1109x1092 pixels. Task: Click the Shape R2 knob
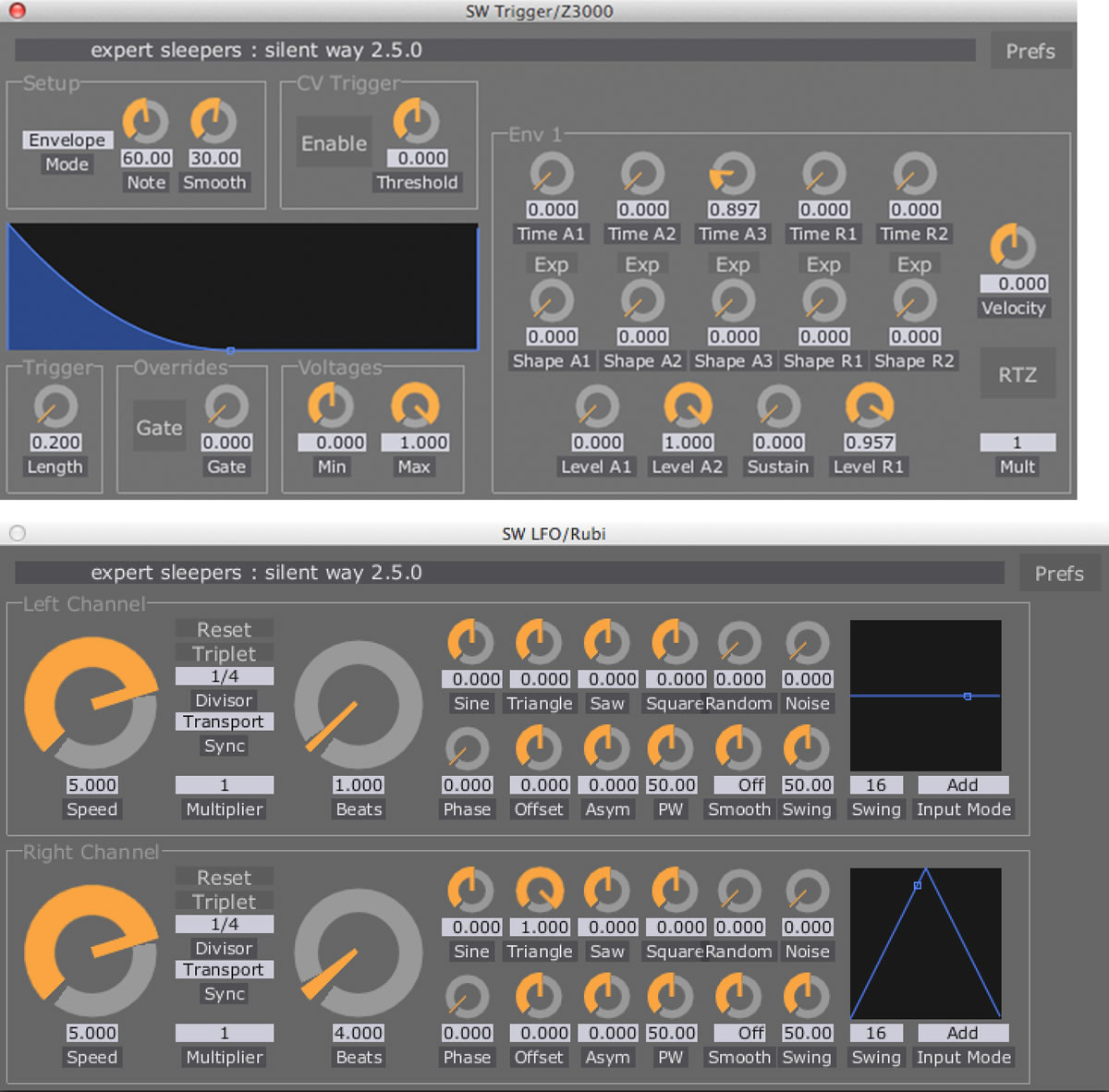click(x=915, y=301)
